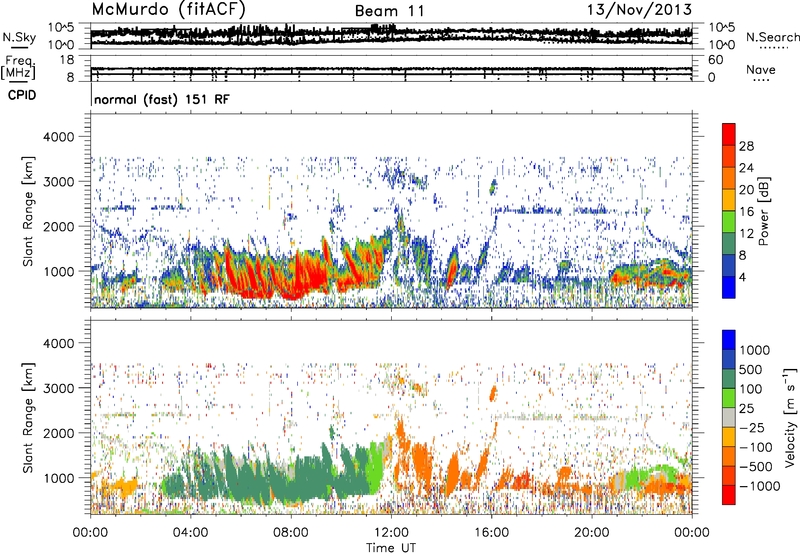Click the orange velocity patch near 16:00 at 3000 km
This screenshot has width=800, height=554.
pos(493,393)
